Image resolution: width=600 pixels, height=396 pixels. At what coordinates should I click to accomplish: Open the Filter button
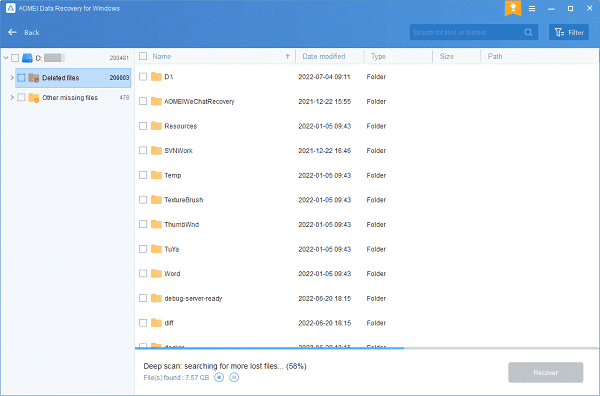click(569, 33)
